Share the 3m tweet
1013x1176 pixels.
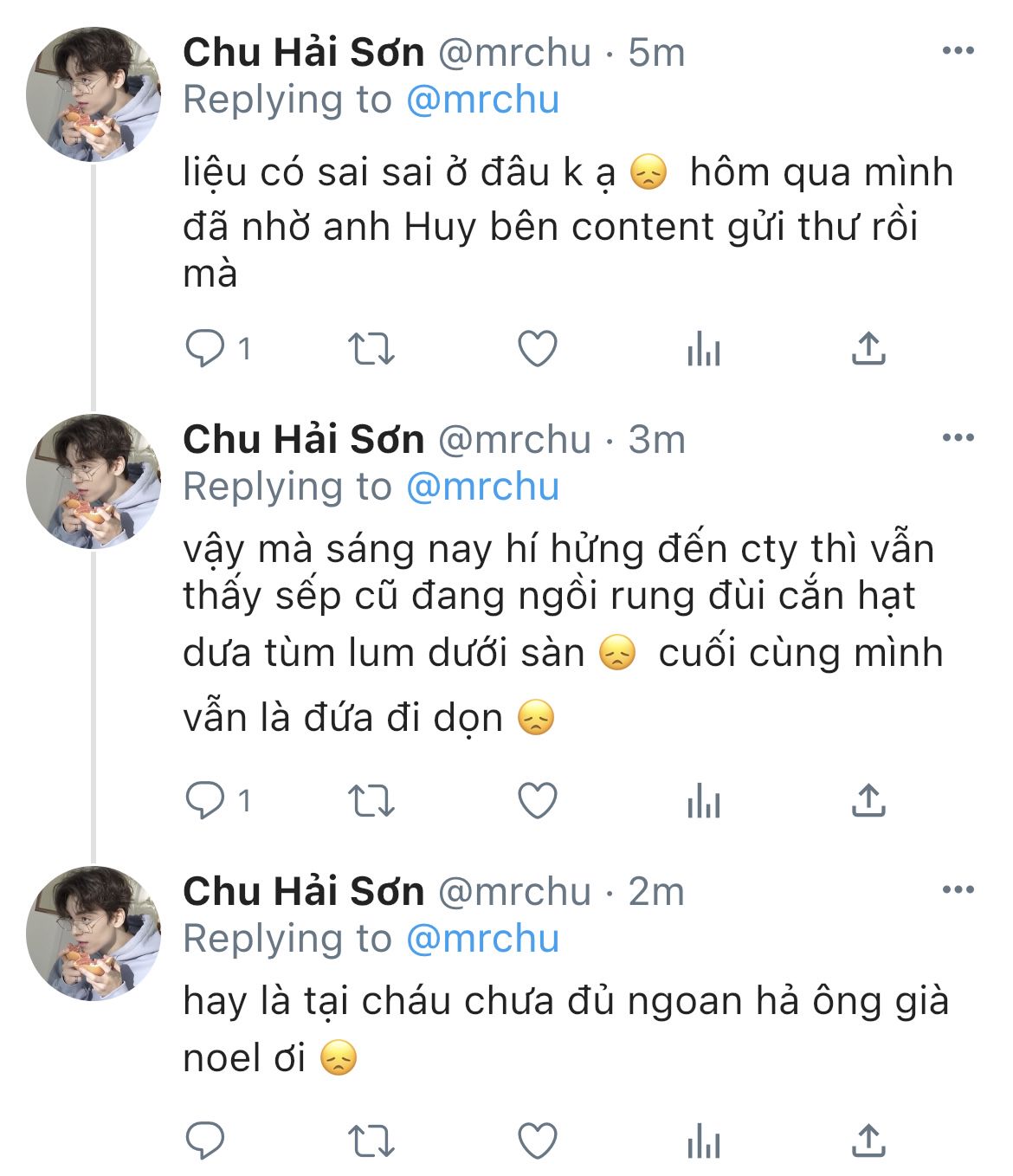tap(868, 801)
